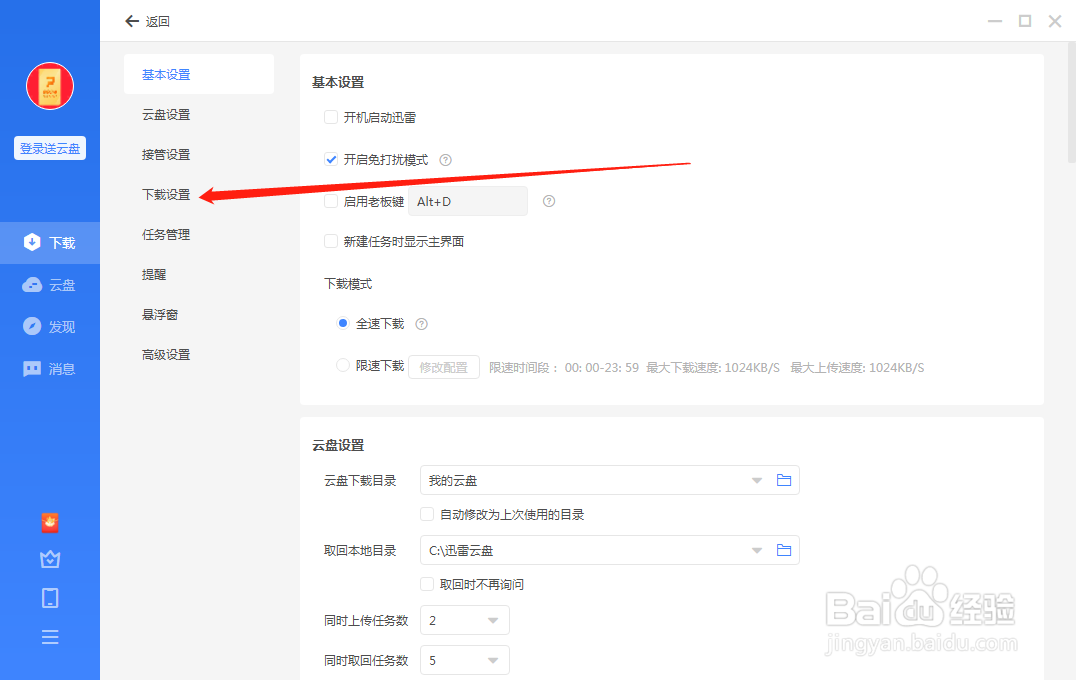Click the Alt+D boss key input field
The width and height of the screenshot is (1076, 680).
point(467,201)
